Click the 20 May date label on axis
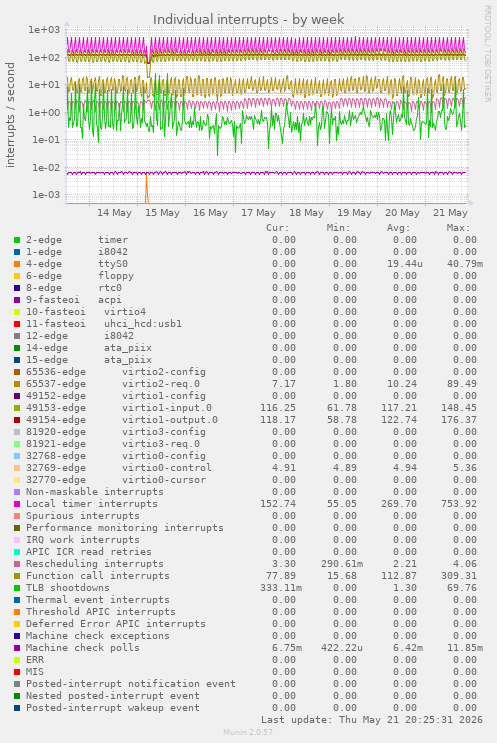Viewport: 497px width, 743px height. pos(402,213)
